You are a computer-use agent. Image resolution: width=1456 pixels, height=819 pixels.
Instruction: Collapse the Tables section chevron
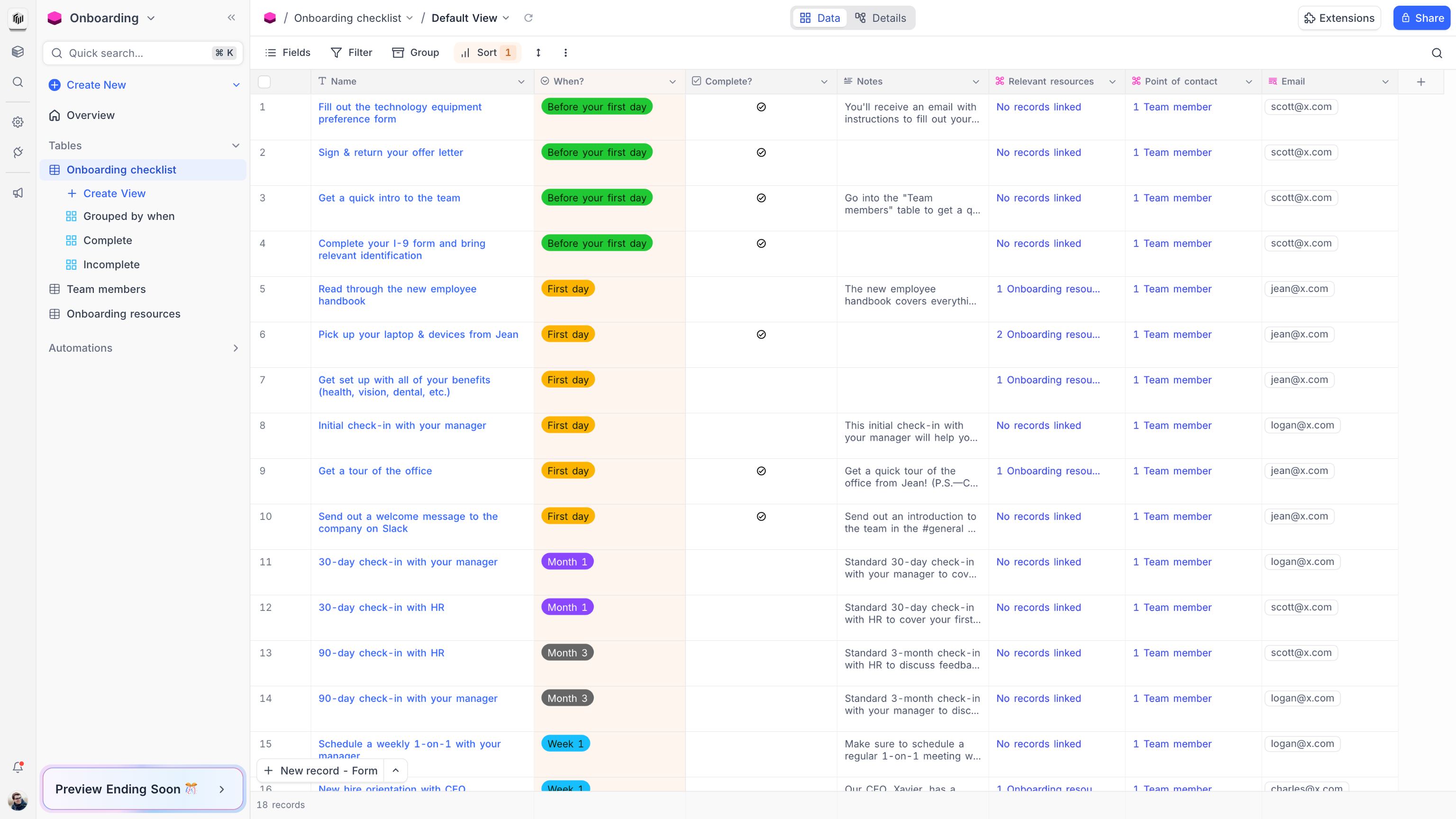[236, 146]
